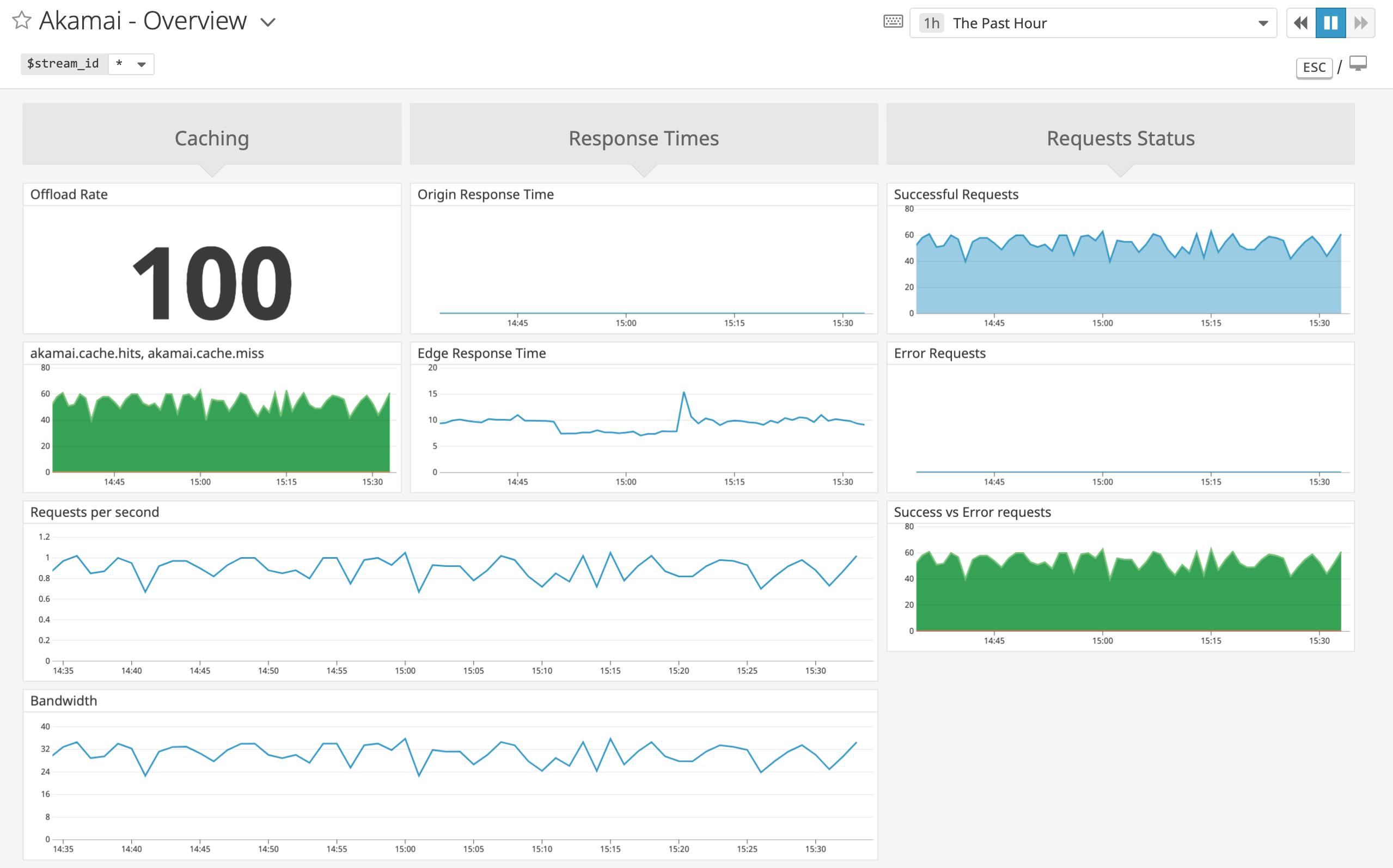1393x868 pixels.
Task: Expand the dashboard title chevron menu
Action: (x=268, y=22)
